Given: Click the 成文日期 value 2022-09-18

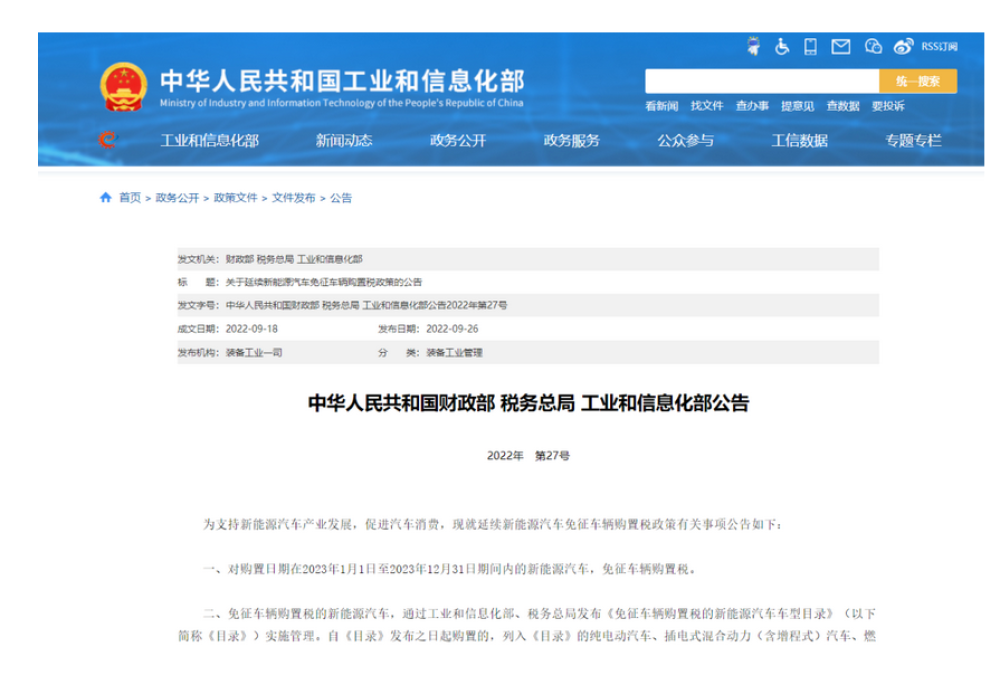Looking at the screenshot, I should pos(252,329).
